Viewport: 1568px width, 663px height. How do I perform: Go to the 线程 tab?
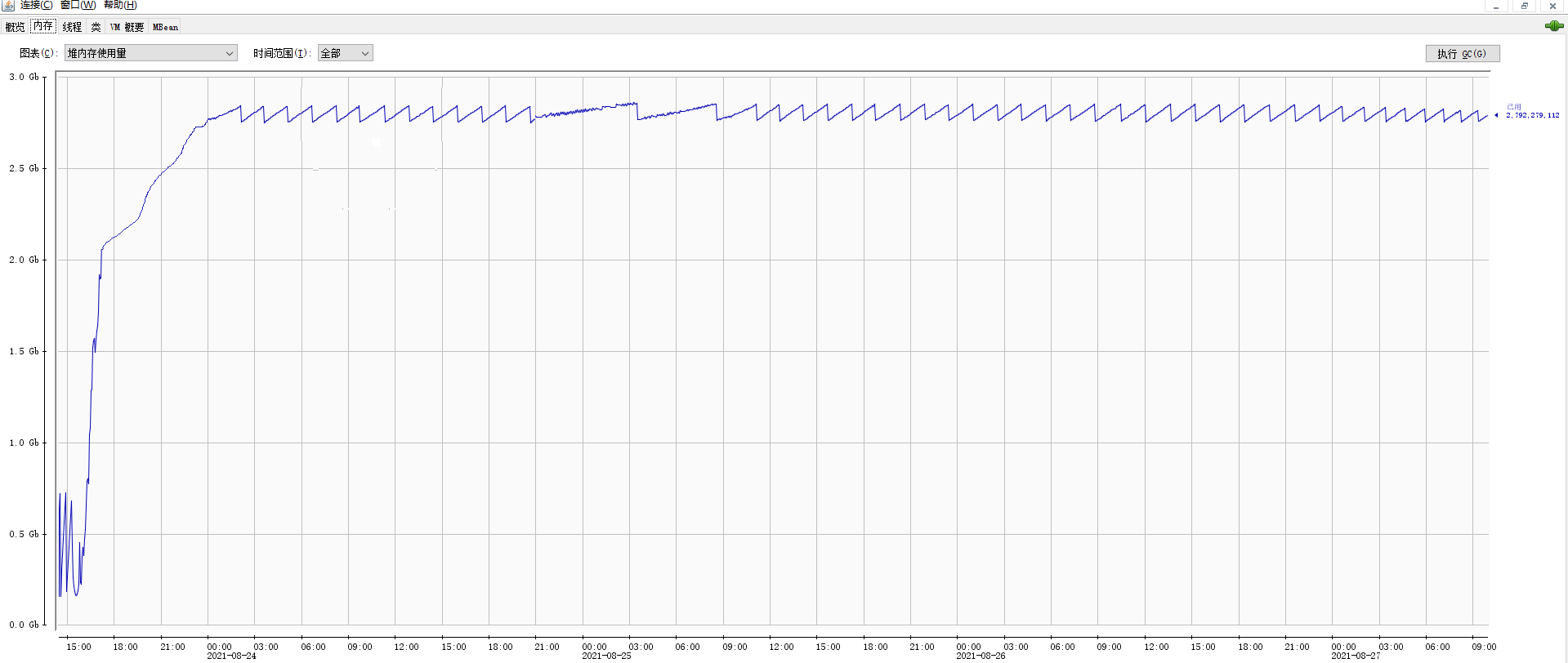[72, 27]
